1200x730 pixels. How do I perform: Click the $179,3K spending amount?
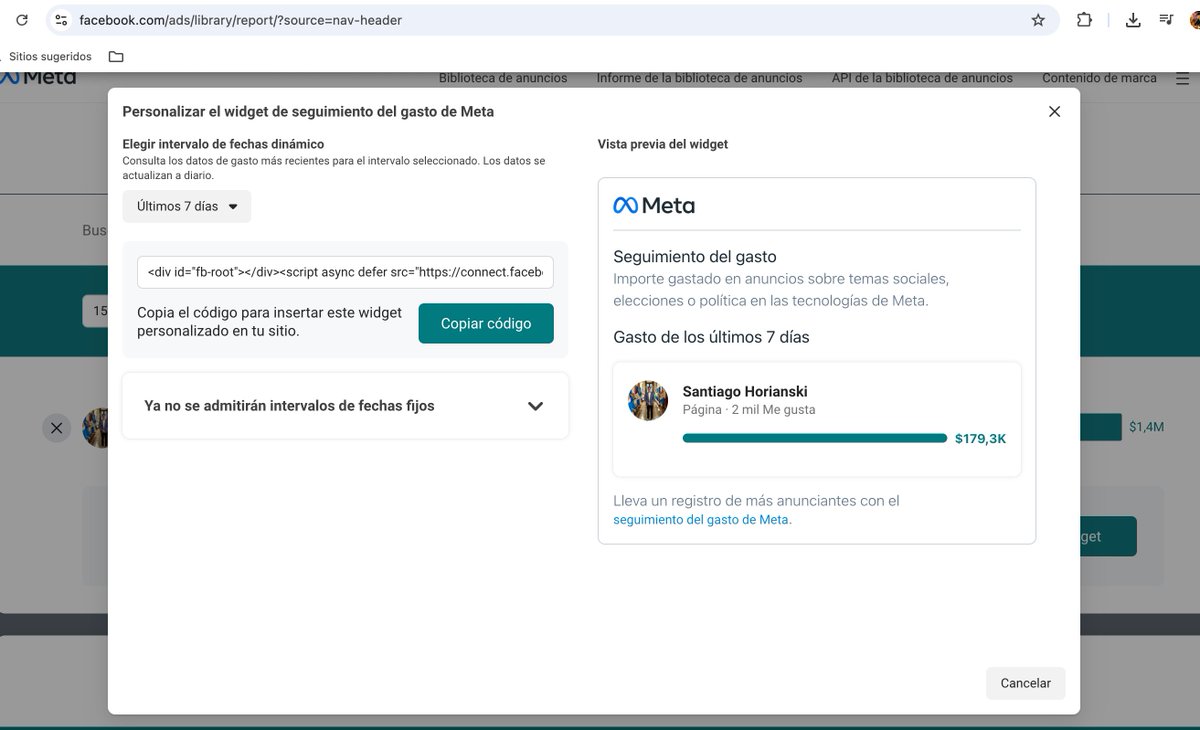coord(981,438)
